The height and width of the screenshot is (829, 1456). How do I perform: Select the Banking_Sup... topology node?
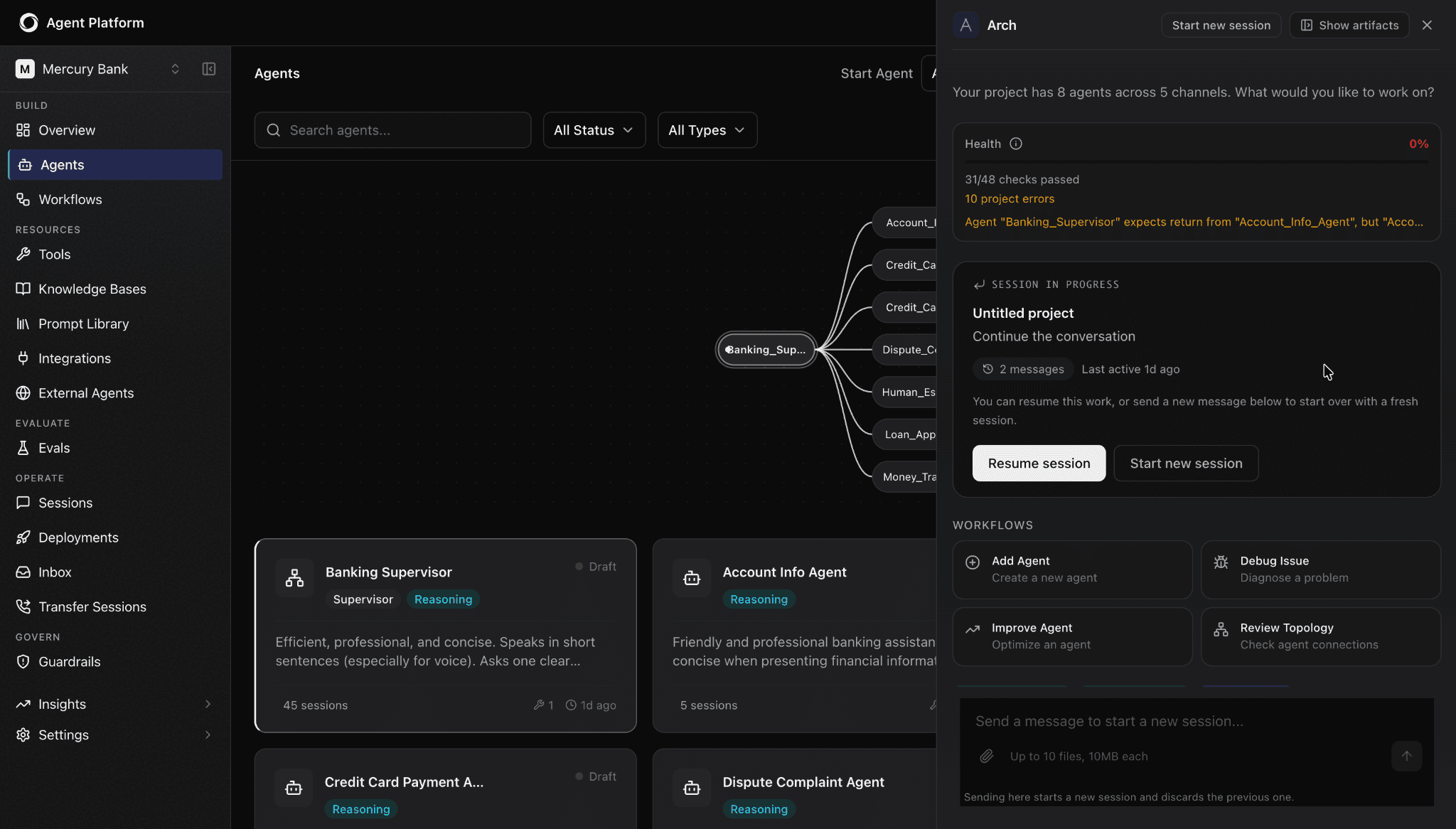click(766, 350)
